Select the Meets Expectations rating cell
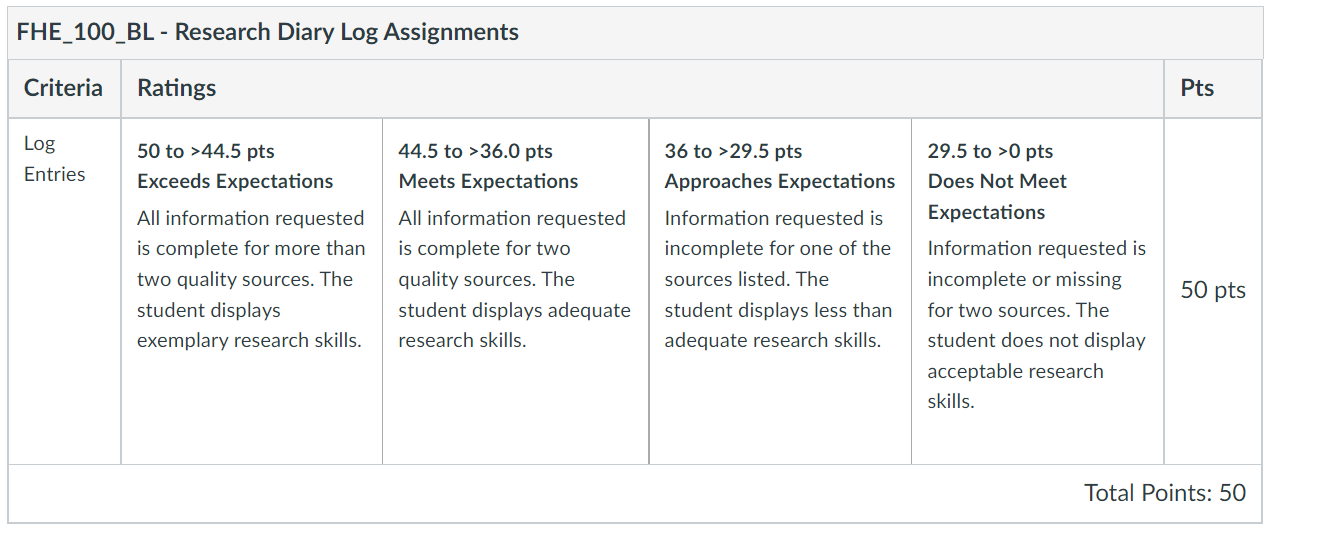 (x=516, y=291)
